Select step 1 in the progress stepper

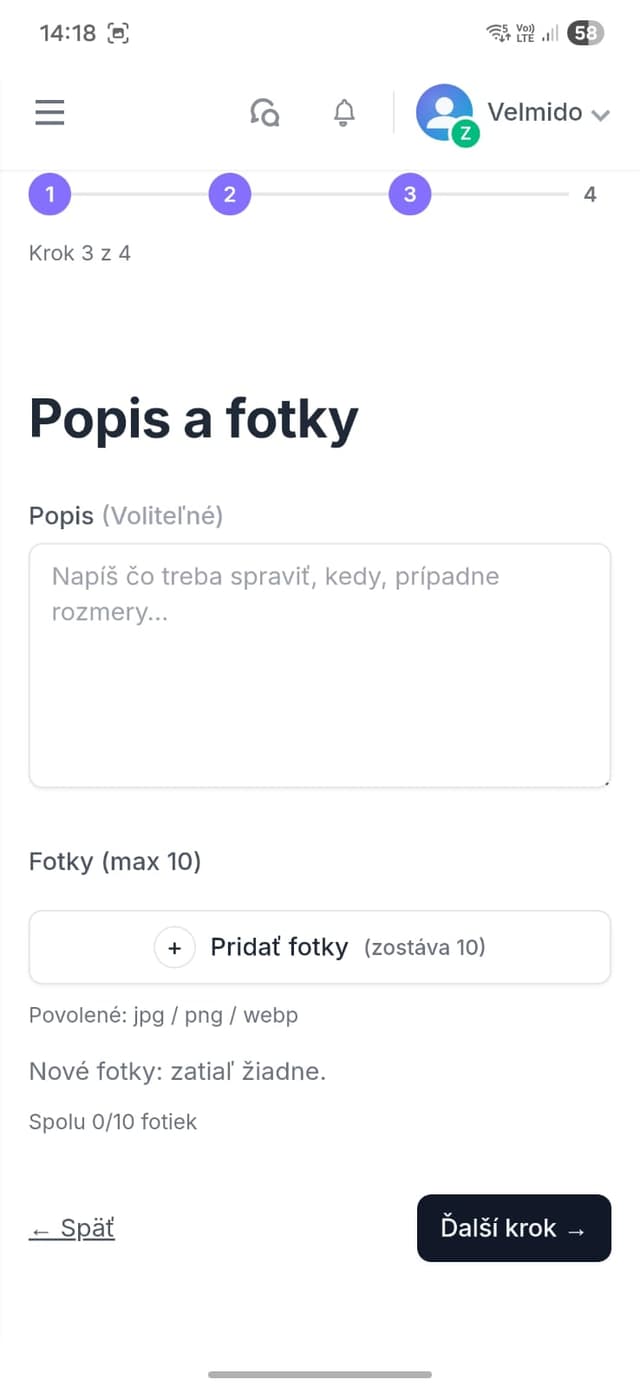[x=49, y=194]
